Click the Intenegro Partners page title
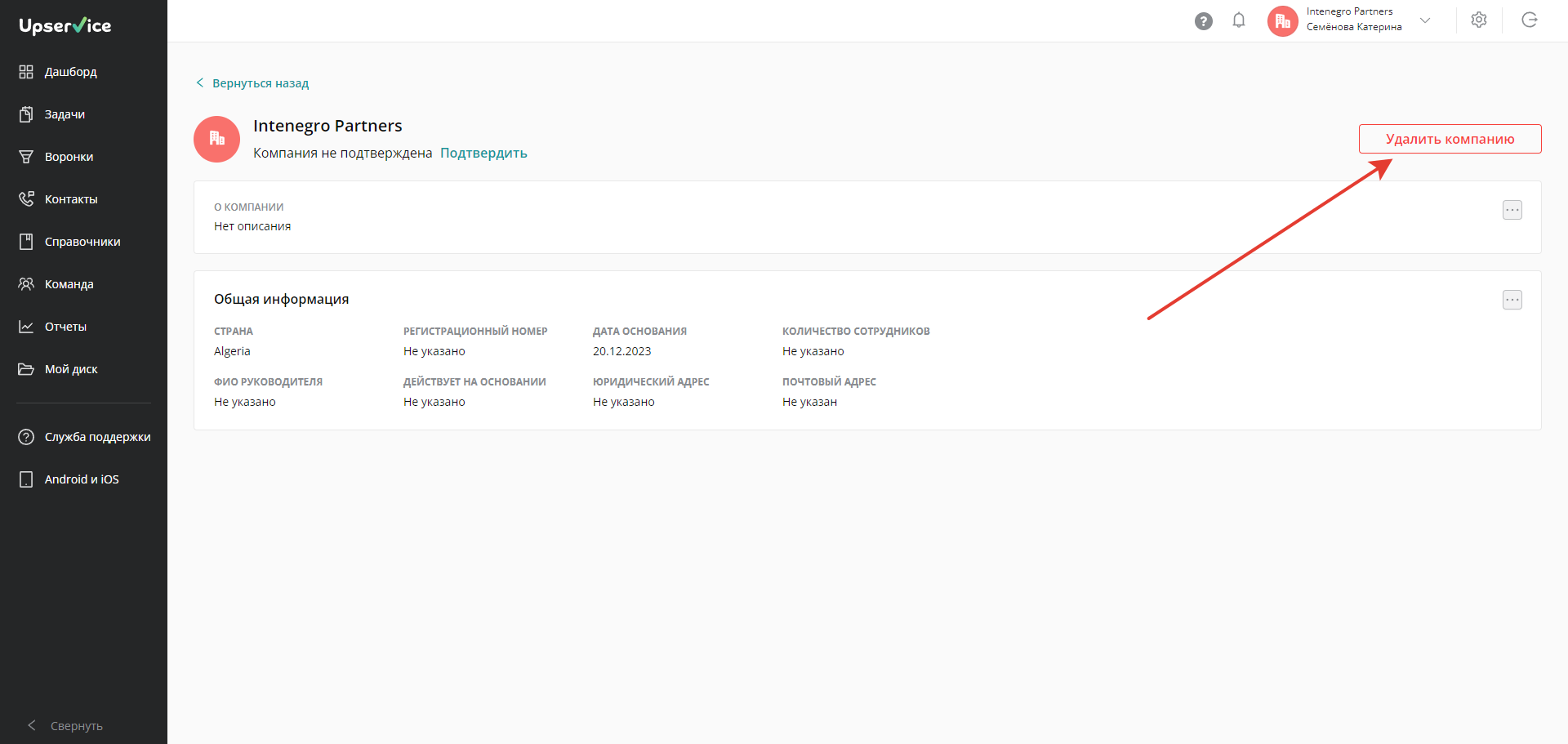The image size is (1568, 744). click(327, 126)
